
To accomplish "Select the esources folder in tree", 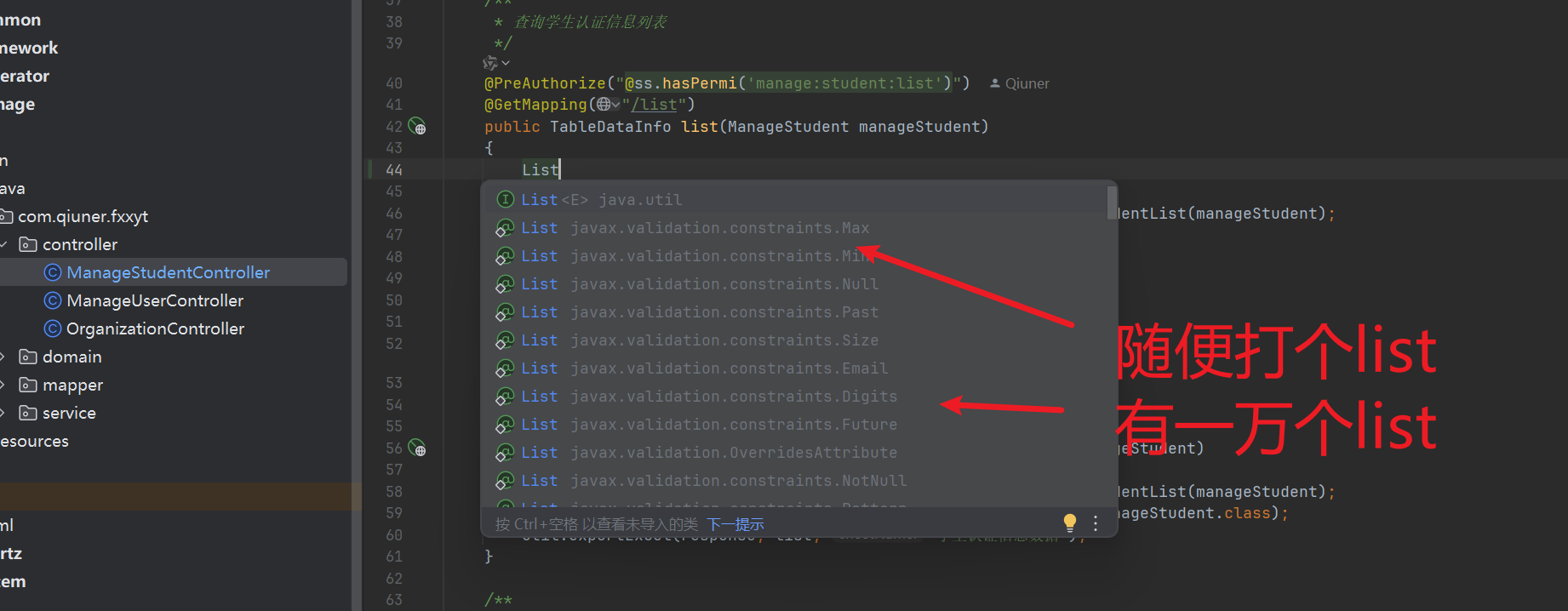I will [x=34, y=441].
